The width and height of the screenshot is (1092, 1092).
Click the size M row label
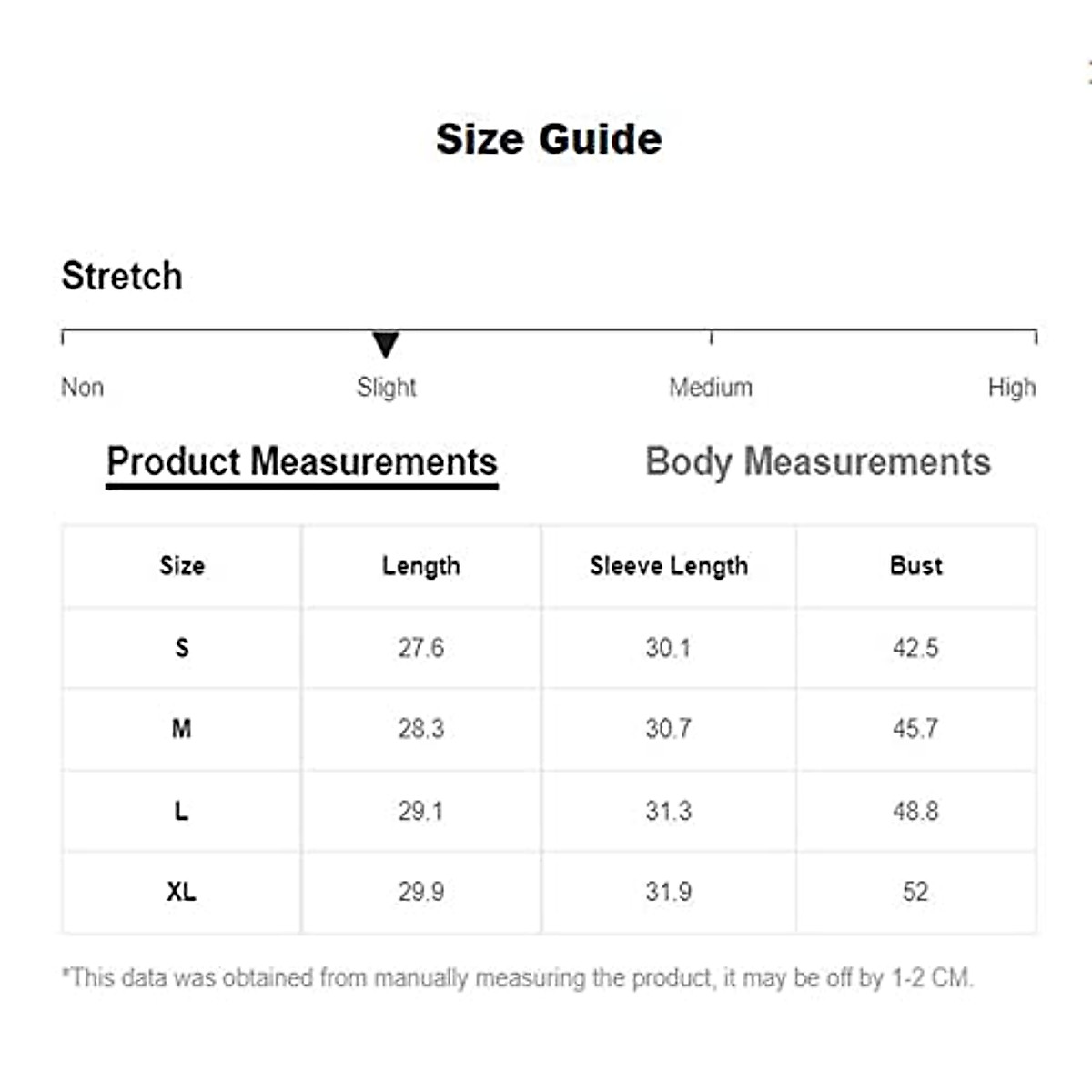click(182, 729)
